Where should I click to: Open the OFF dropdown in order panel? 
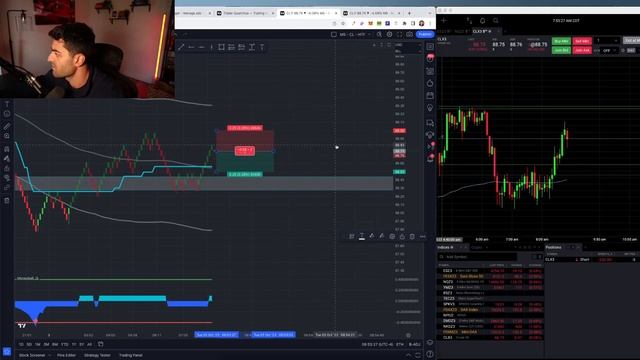(x=609, y=51)
